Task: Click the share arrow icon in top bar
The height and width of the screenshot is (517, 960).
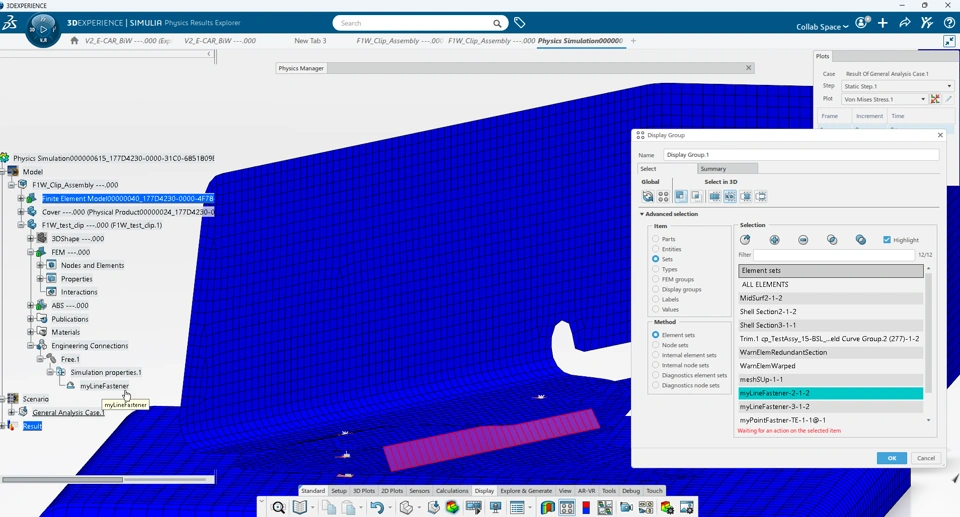Action: point(905,23)
